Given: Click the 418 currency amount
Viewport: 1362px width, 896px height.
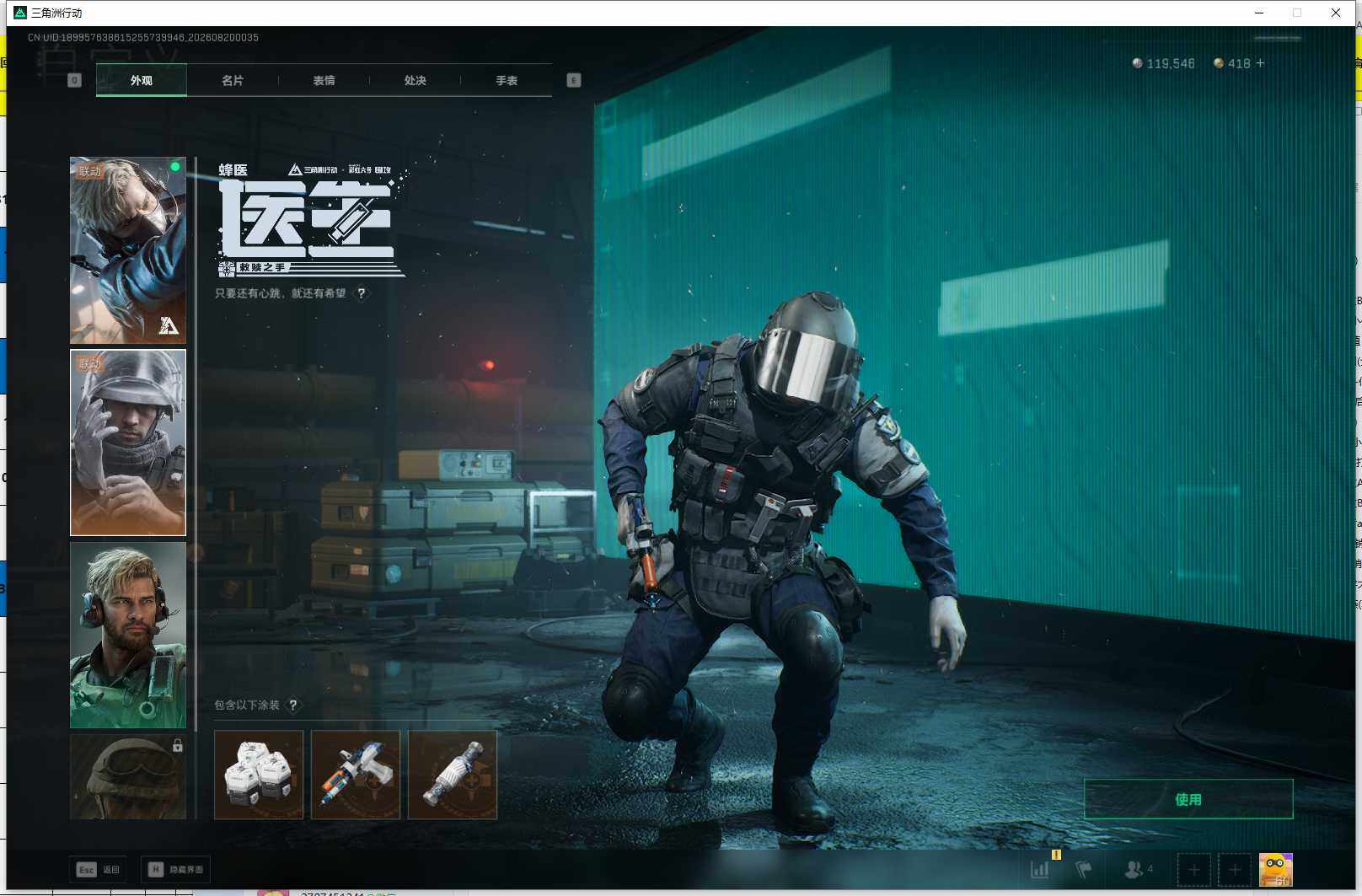Looking at the screenshot, I should pyautogui.click(x=1239, y=63).
